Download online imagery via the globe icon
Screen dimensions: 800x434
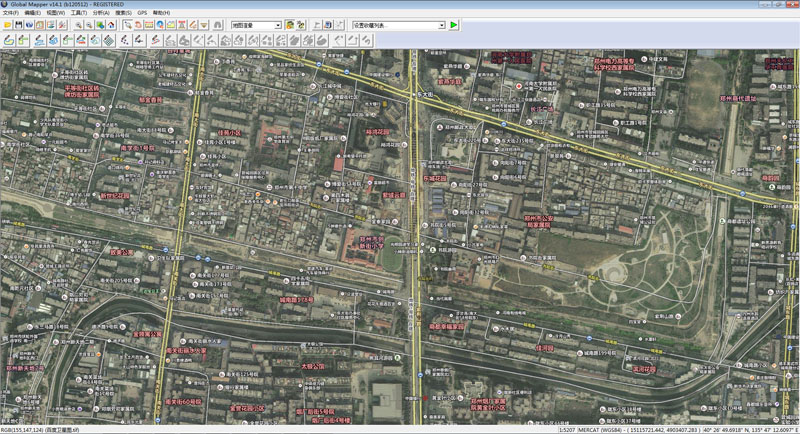pos(30,25)
